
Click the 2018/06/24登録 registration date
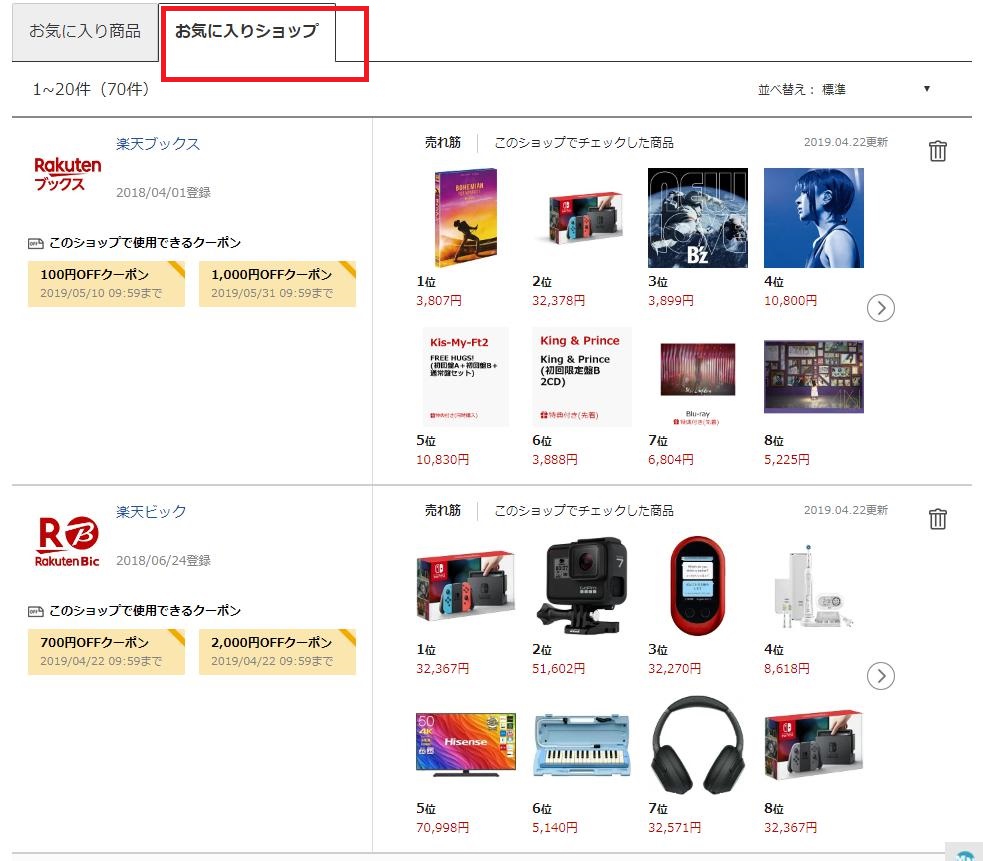click(163, 561)
